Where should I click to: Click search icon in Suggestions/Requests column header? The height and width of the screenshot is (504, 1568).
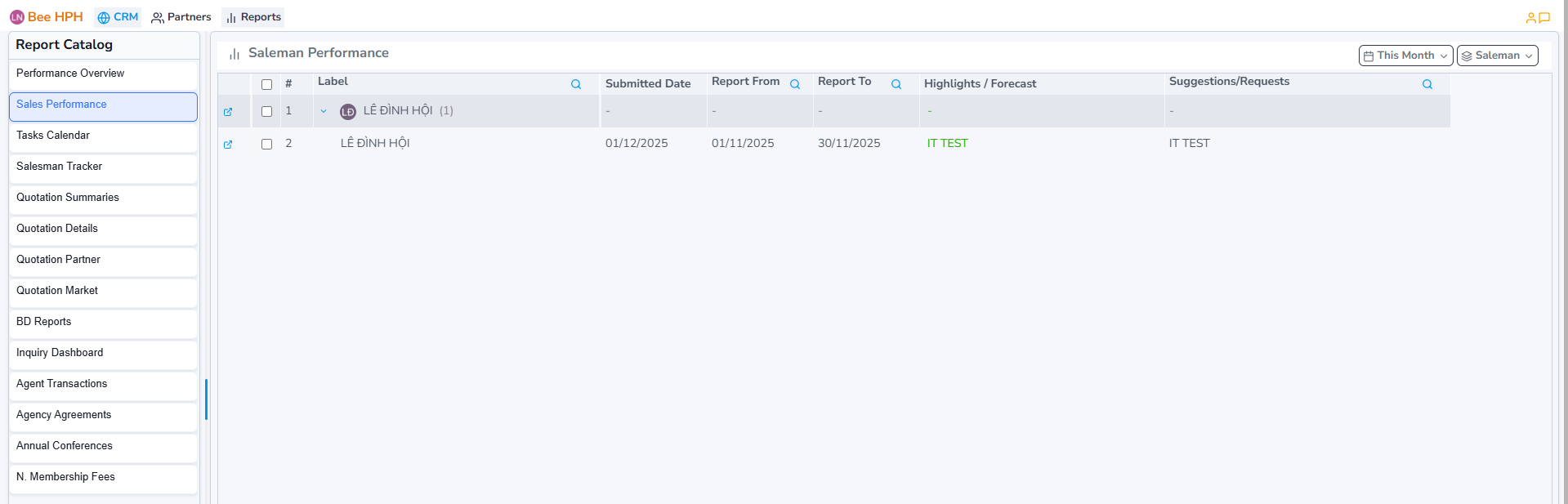tap(1427, 84)
